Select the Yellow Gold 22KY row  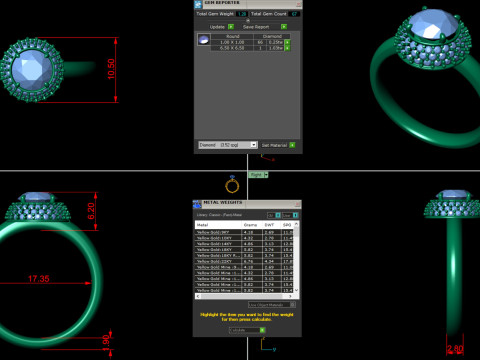pos(244,261)
